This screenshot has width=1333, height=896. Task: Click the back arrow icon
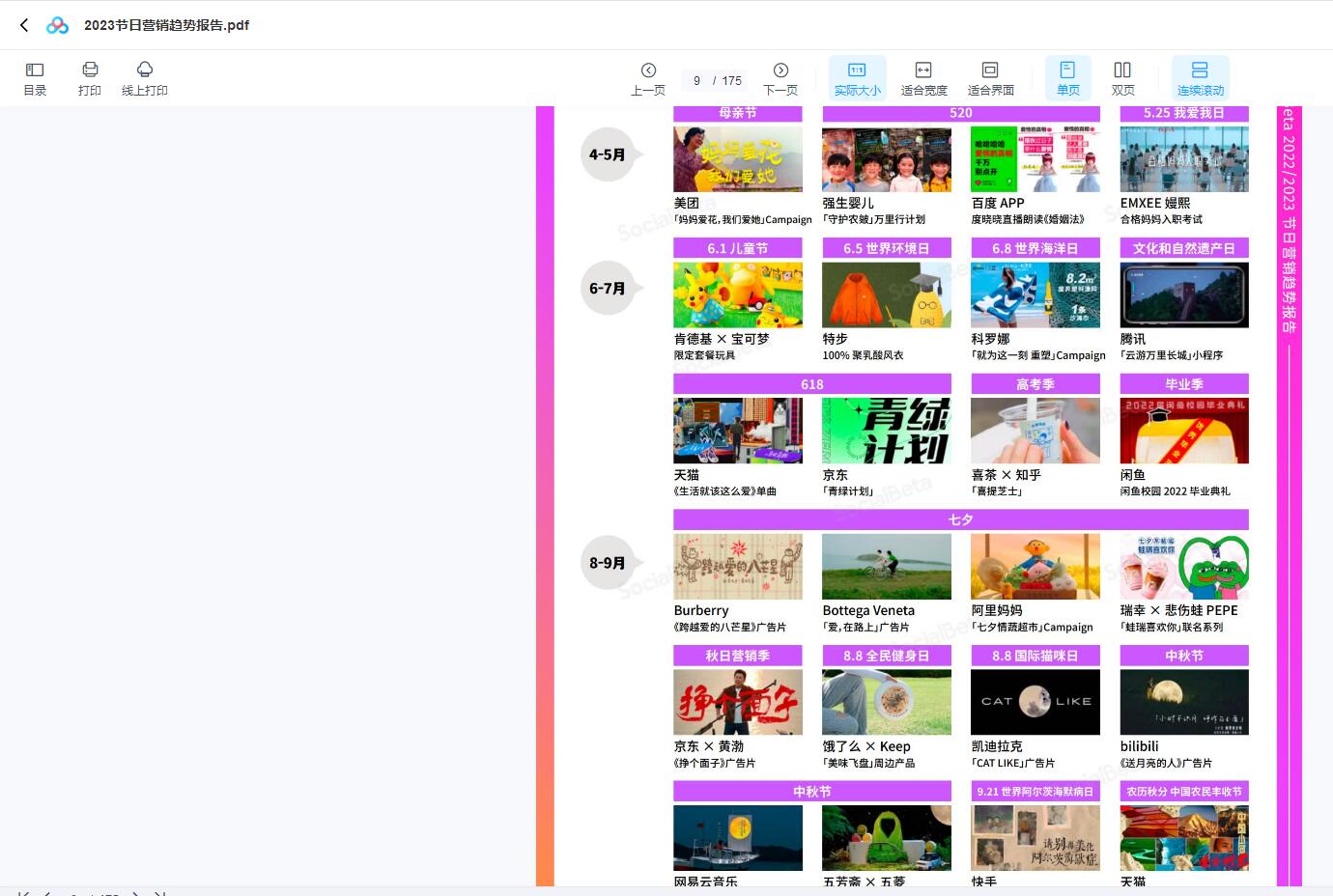tap(24, 25)
